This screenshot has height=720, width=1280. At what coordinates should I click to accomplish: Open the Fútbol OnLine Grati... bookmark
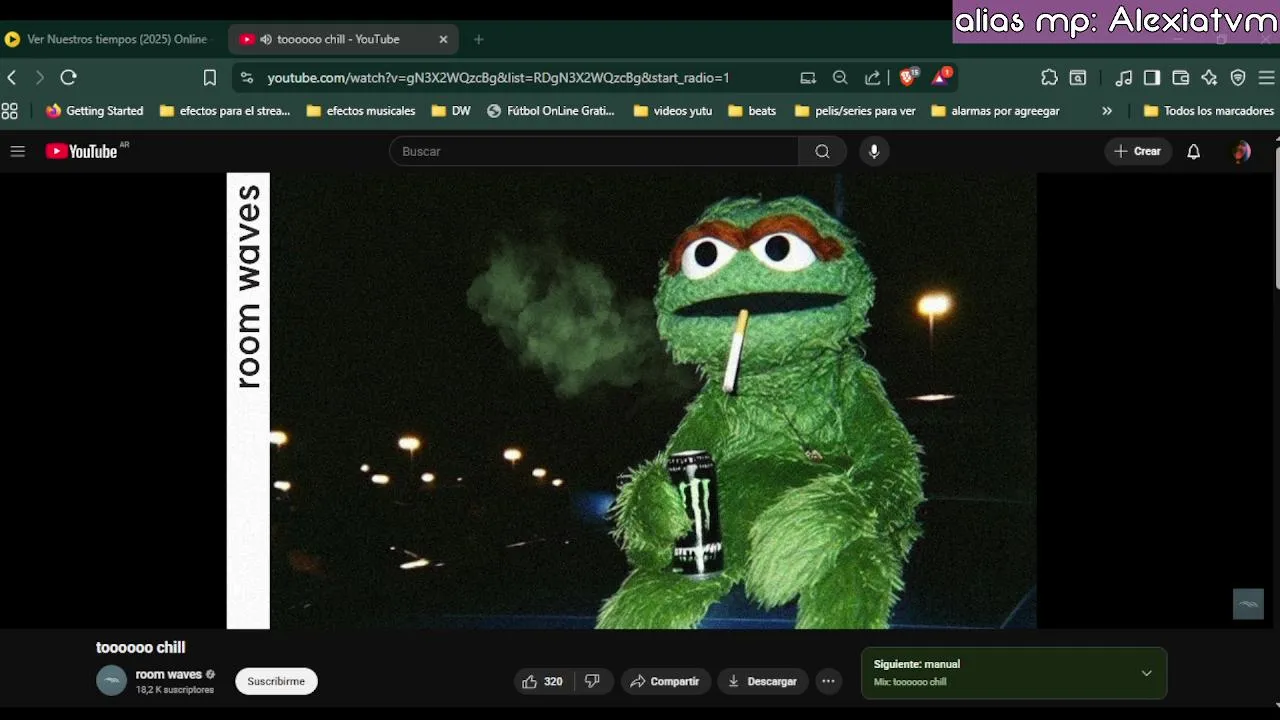tap(551, 111)
